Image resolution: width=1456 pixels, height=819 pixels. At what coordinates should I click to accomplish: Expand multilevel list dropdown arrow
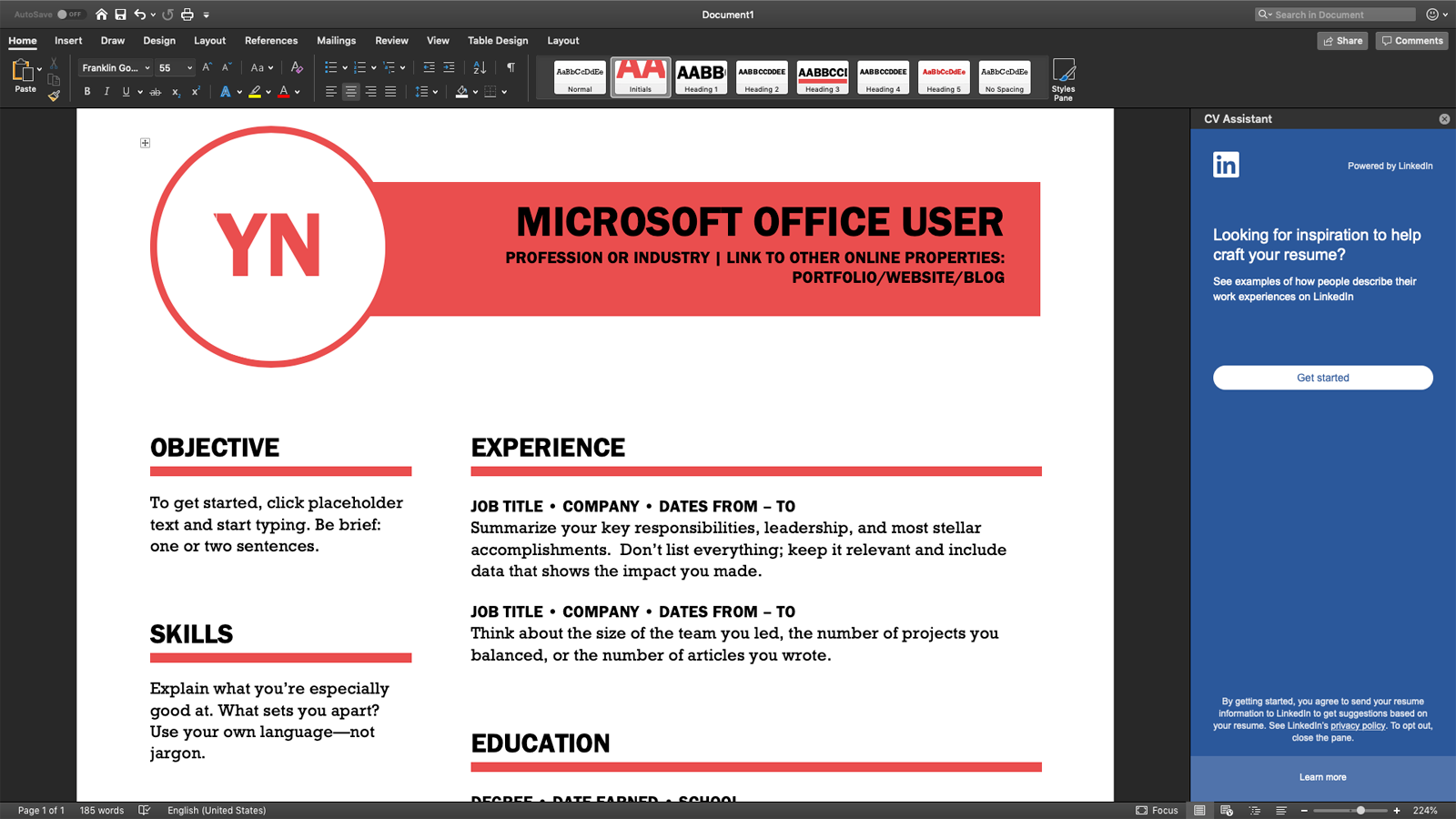tap(403, 68)
